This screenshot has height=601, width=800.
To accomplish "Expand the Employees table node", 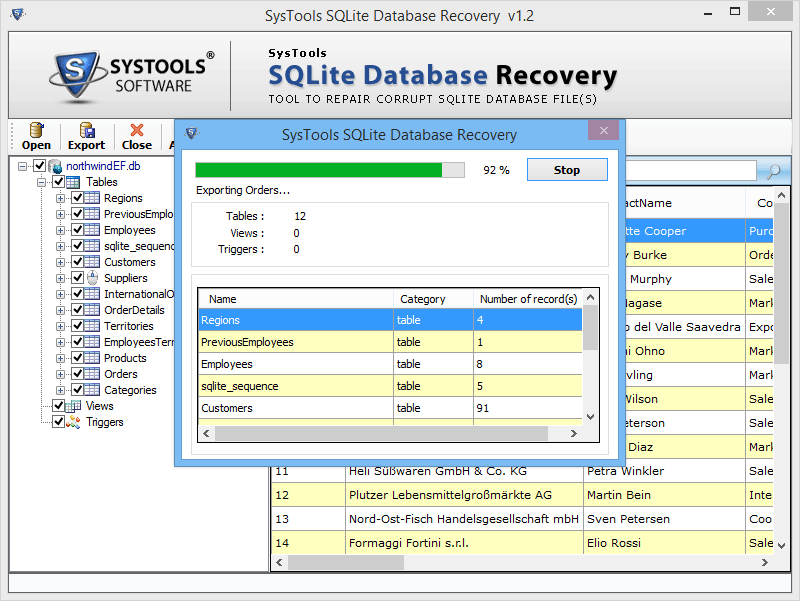I will (60, 231).
